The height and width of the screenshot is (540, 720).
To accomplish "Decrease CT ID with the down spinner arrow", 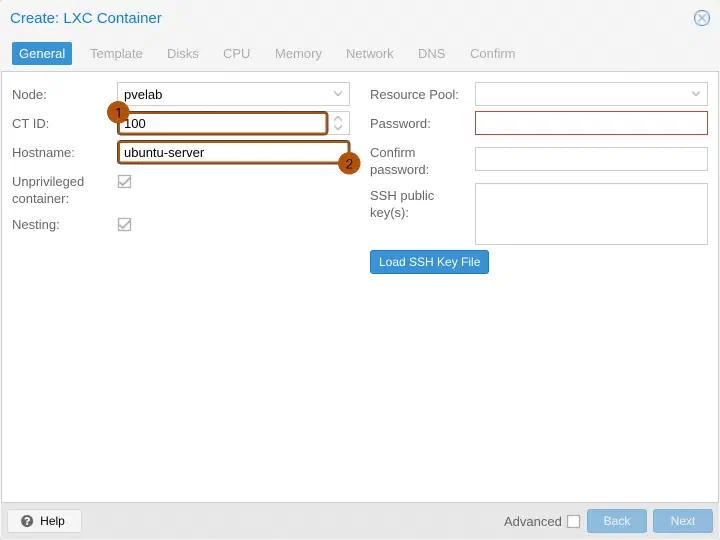I will tap(338, 128).
